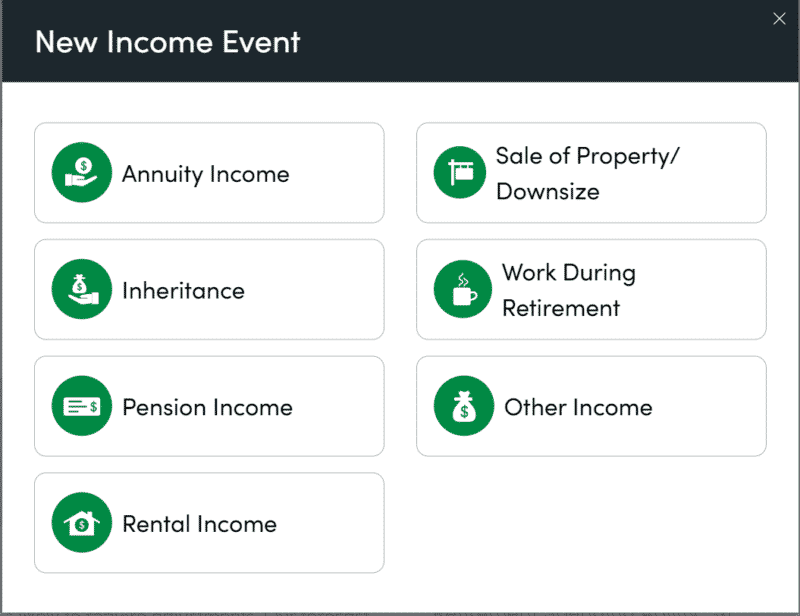Select Other Income from the list
The width and height of the screenshot is (800, 616).
click(590, 407)
